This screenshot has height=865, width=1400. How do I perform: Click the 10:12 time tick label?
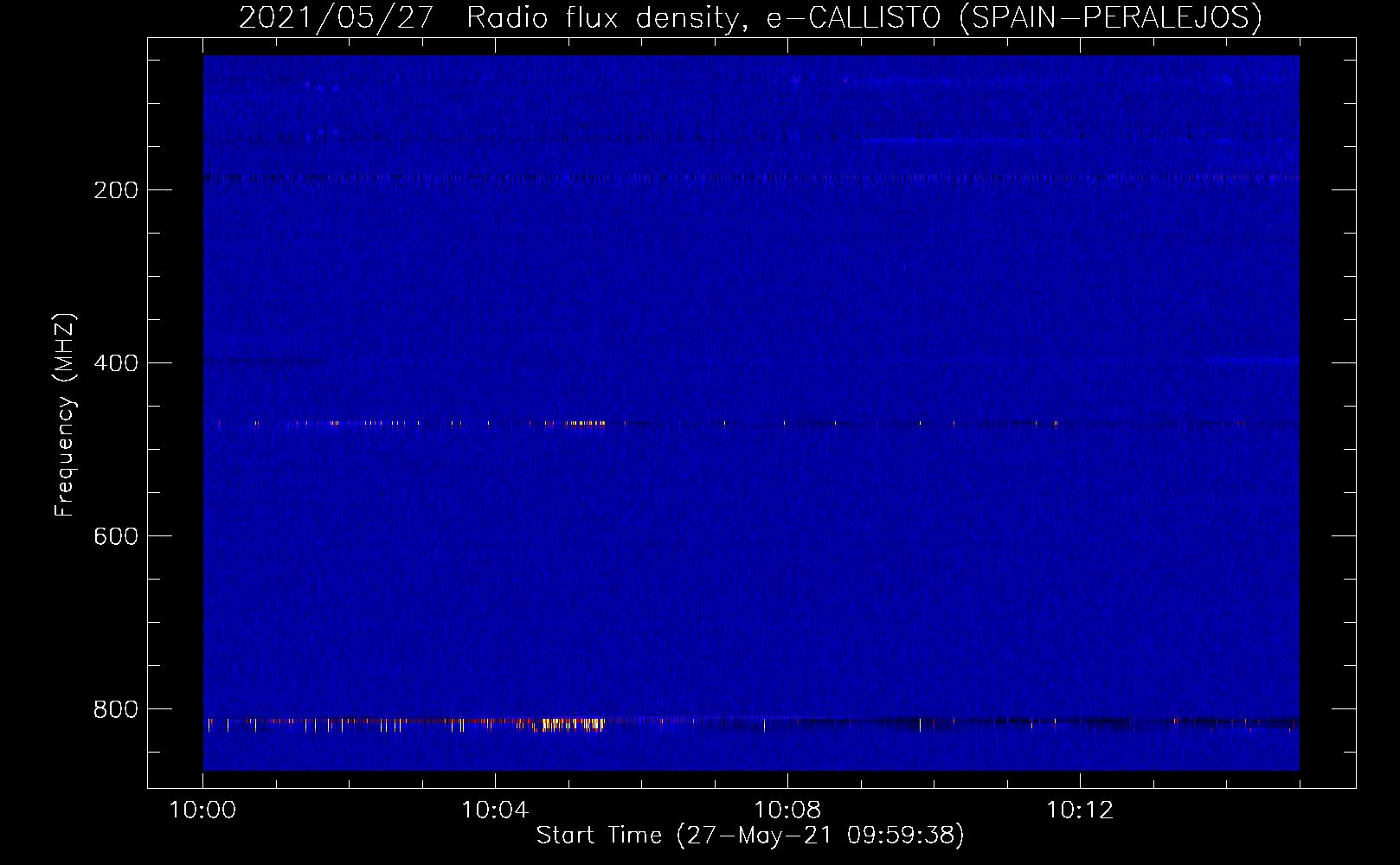(1080, 811)
